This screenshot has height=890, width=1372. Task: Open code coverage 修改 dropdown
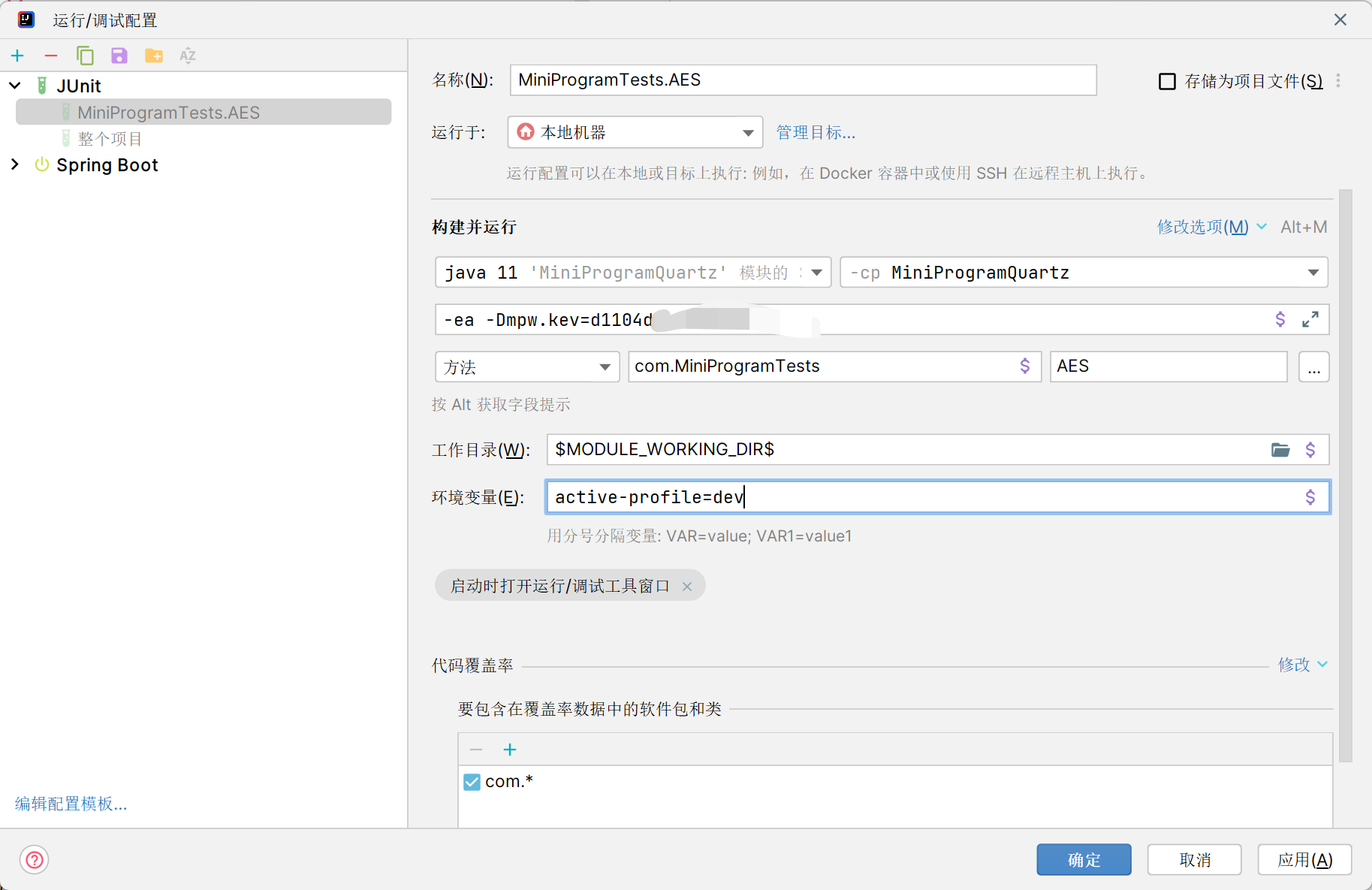1303,665
